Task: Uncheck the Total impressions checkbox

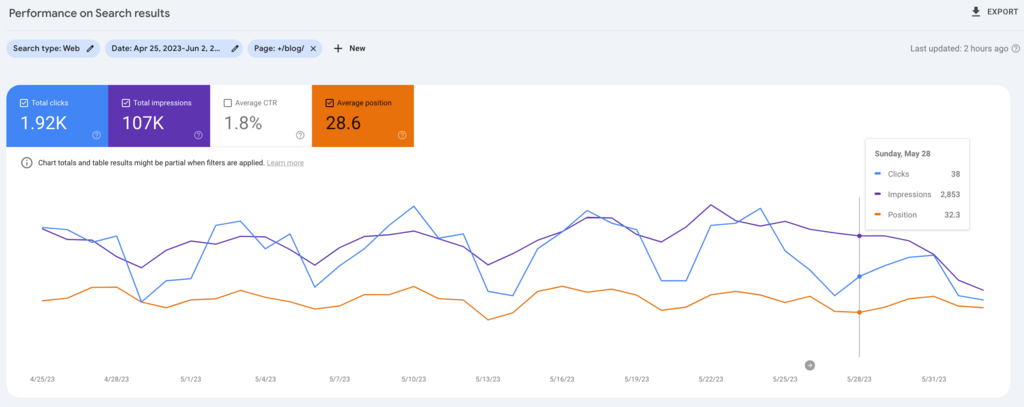Action: tap(126, 103)
